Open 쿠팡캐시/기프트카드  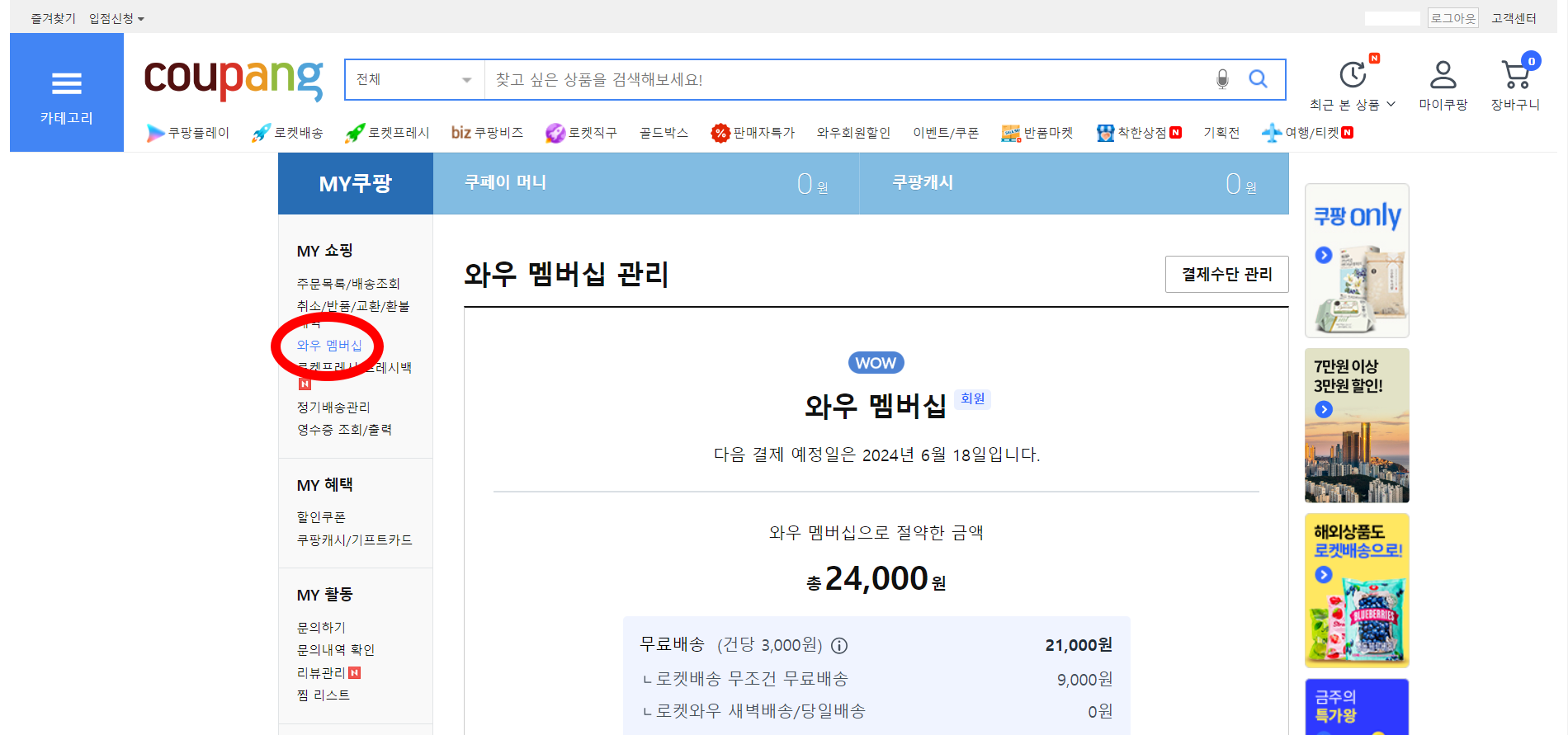pyautogui.click(x=355, y=540)
